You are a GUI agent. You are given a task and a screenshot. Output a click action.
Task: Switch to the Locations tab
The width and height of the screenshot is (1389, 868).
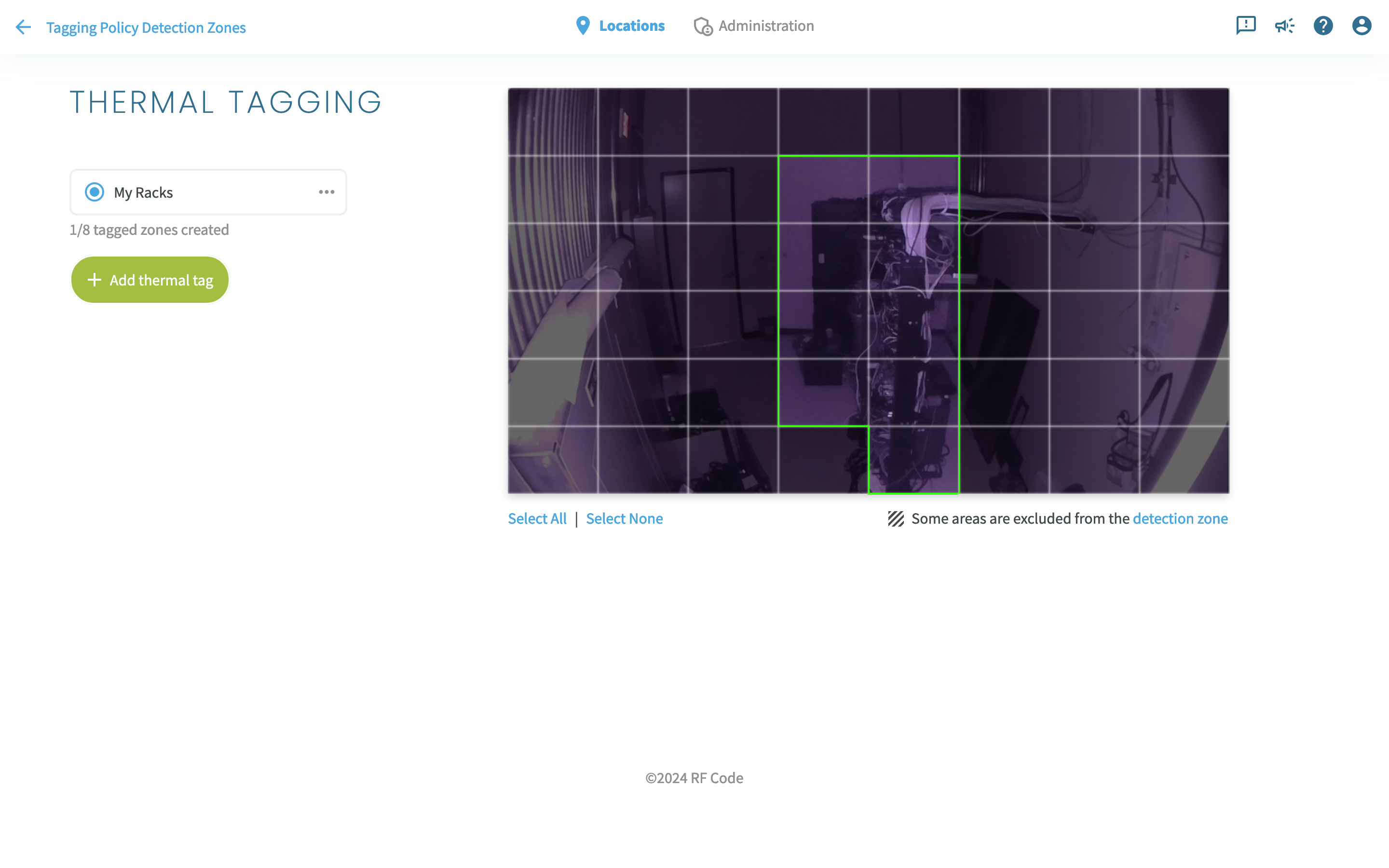(631, 26)
